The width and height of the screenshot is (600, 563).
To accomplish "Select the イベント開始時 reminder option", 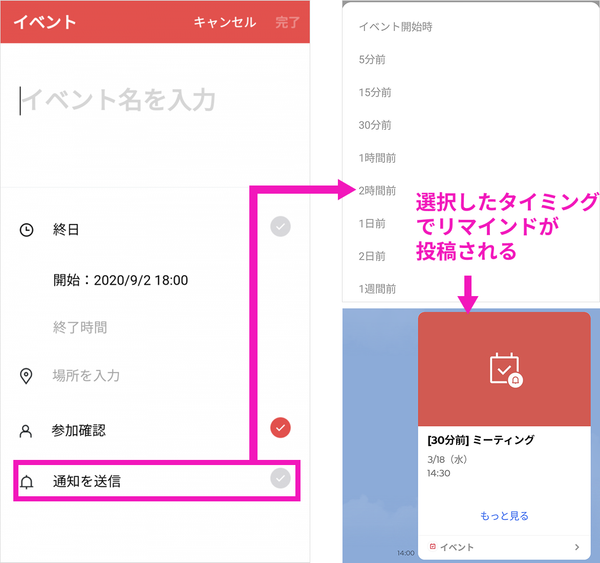I will pyautogui.click(x=396, y=27).
